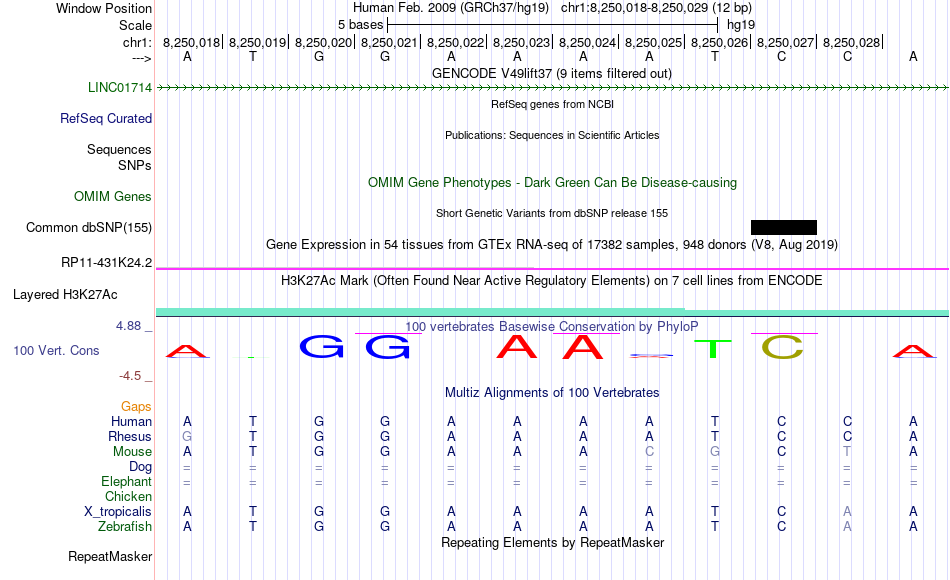
Task: Click the Chicken species row label
Action: (128, 496)
